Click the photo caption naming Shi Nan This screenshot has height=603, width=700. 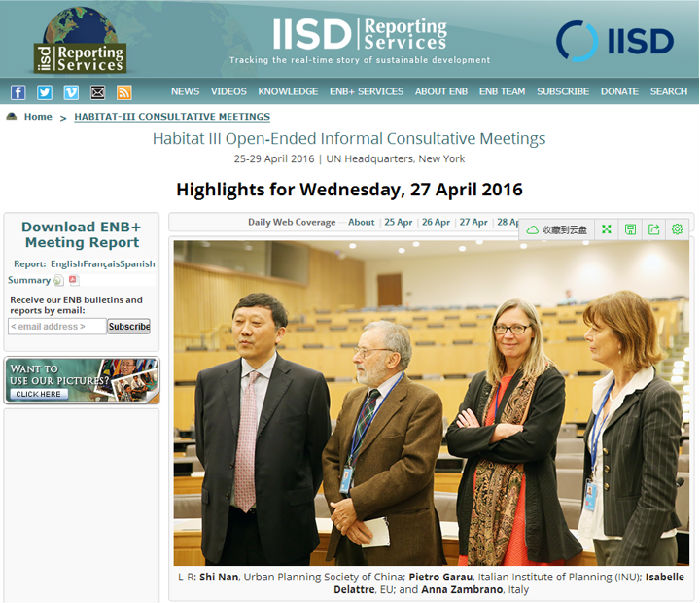pyautogui.click(x=431, y=583)
